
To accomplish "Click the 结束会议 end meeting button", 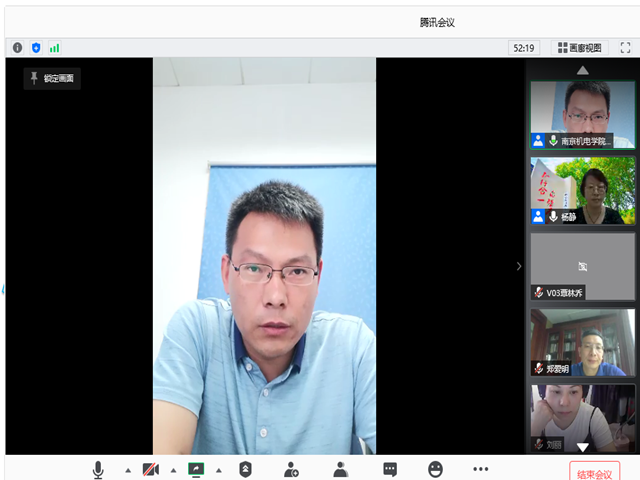I will coord(595,472).
